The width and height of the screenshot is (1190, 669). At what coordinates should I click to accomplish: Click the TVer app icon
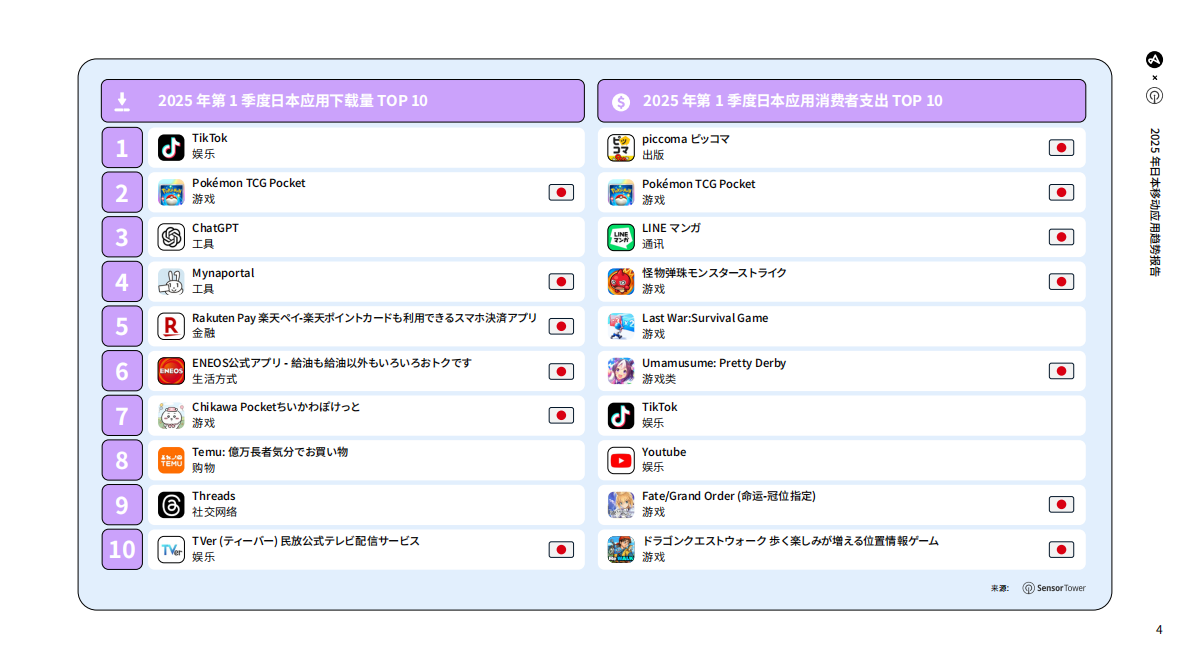(x=171, y=549)
